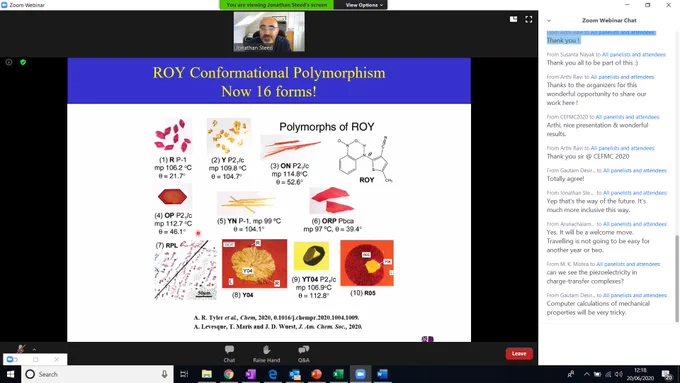Open PowerPoint from taskbar

click(x=316, y=374)
